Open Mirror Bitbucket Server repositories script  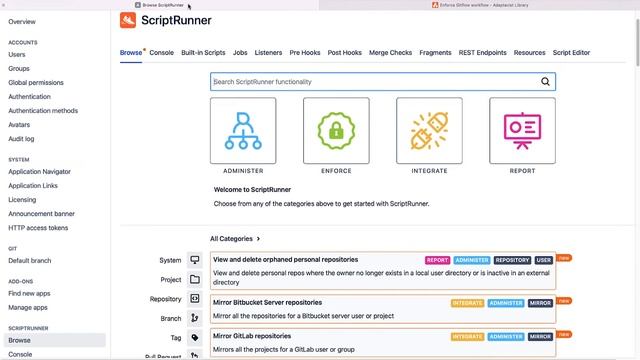click(x=267, y=302)
